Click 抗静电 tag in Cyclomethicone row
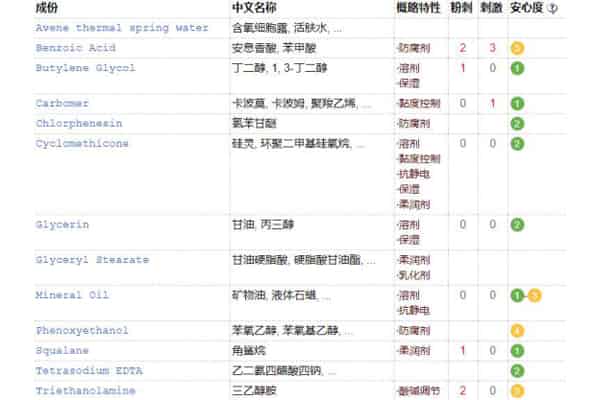This screenshot has height=400, width=600. coord(414,174)
